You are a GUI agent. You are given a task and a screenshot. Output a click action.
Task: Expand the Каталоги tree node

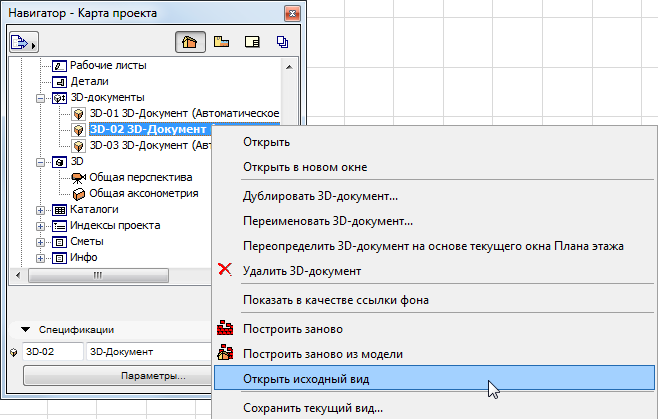(40, 210)
